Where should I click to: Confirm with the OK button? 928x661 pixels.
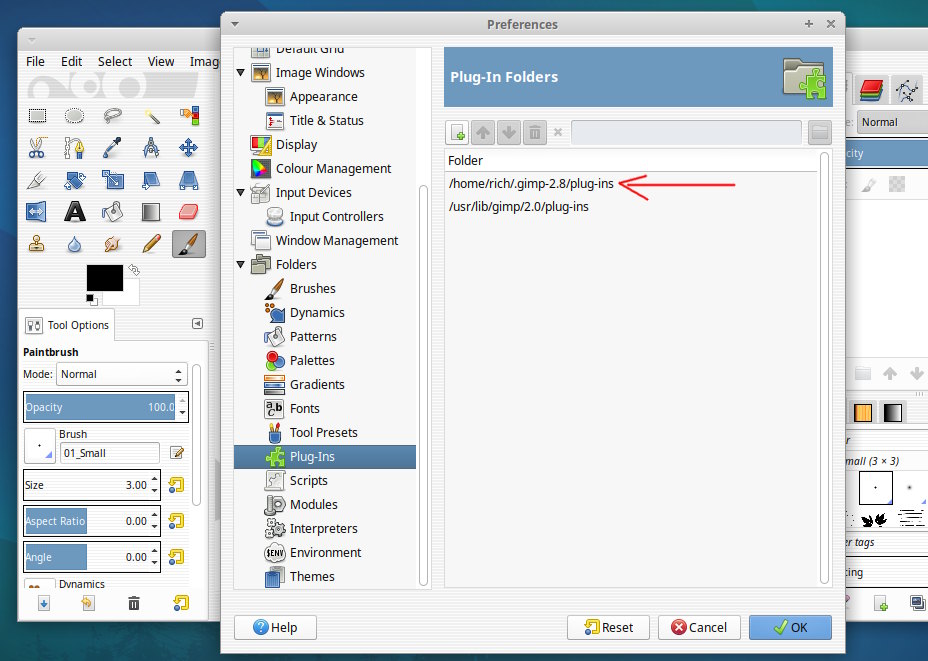tap(790, 627)
